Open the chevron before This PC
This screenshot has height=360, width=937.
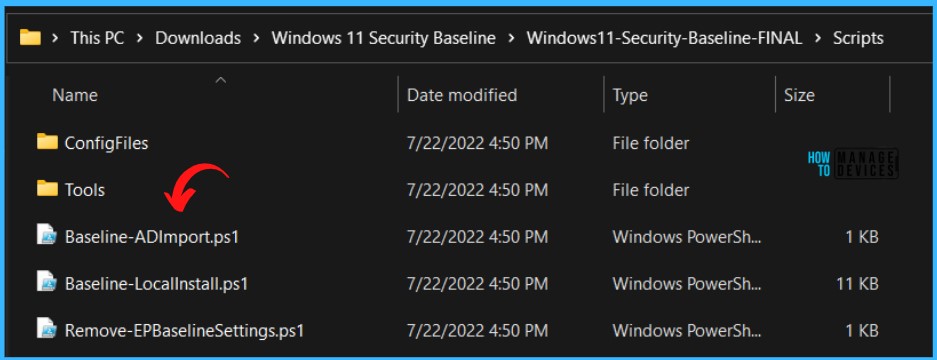[55, 38]
